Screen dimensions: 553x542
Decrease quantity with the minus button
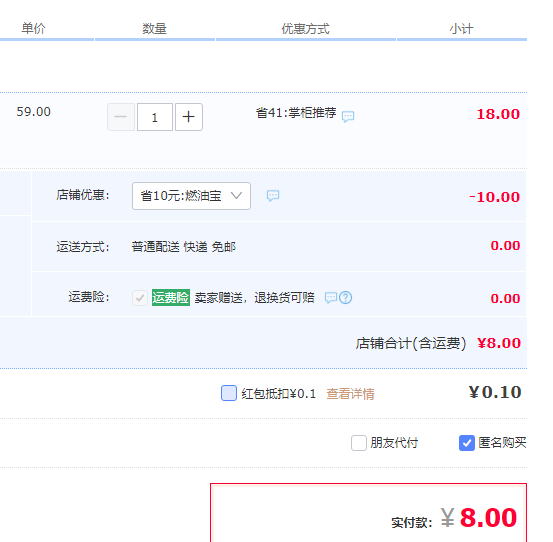tap(121, 117)
